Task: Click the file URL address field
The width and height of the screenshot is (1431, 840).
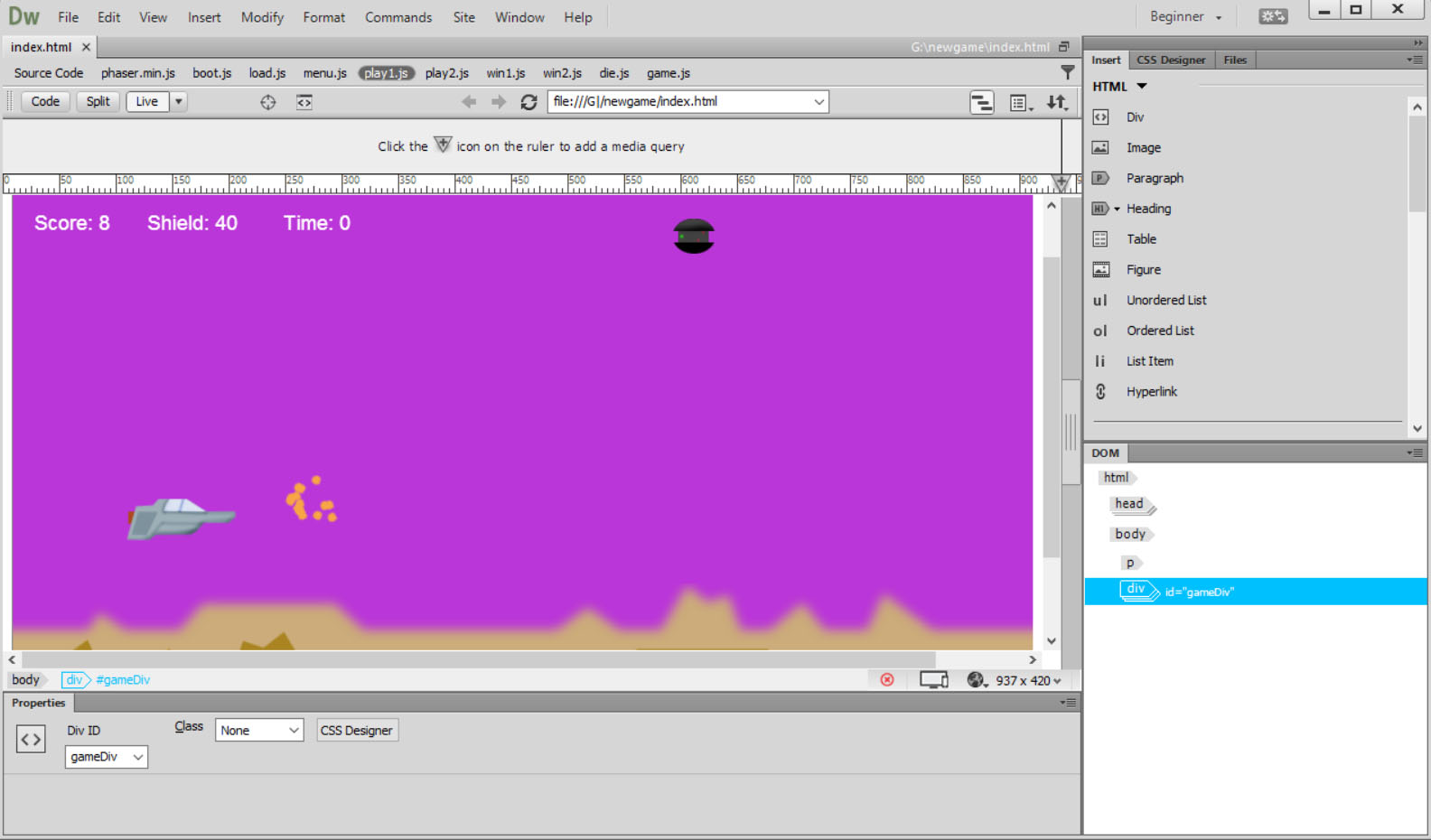Action: tap(678, 101)
